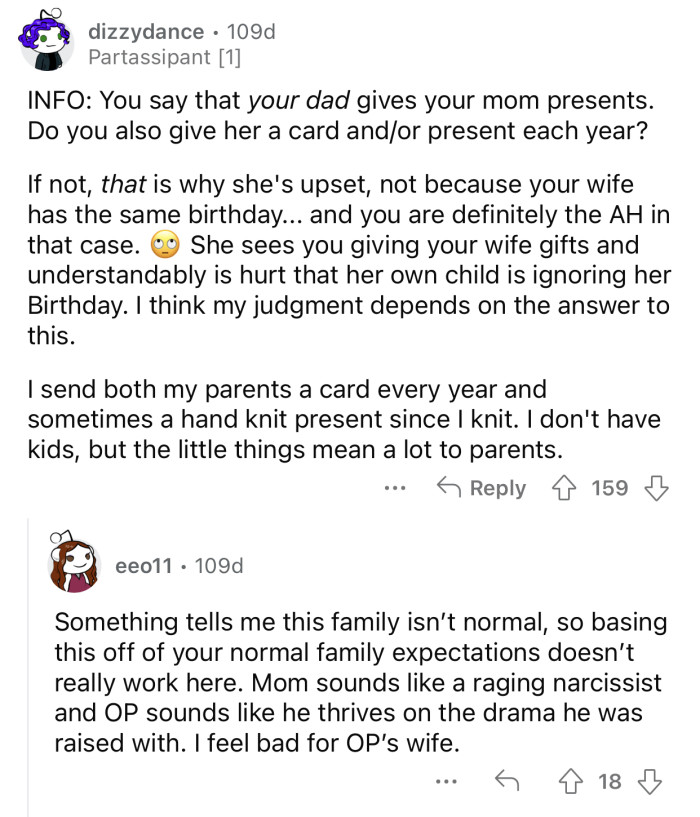The width and height of the screenshot is (700, 817).
Task: Upvote dizzydance's comment
Action: tap(567, 488)
